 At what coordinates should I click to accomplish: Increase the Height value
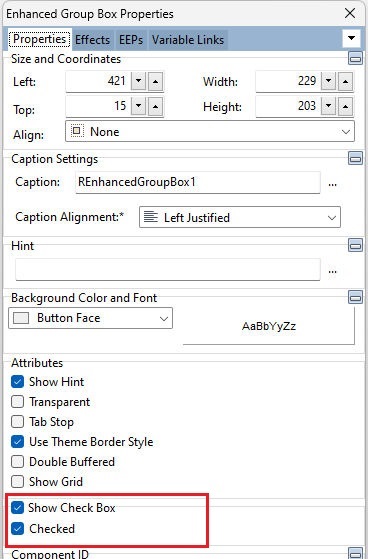(x=346, y=106)
